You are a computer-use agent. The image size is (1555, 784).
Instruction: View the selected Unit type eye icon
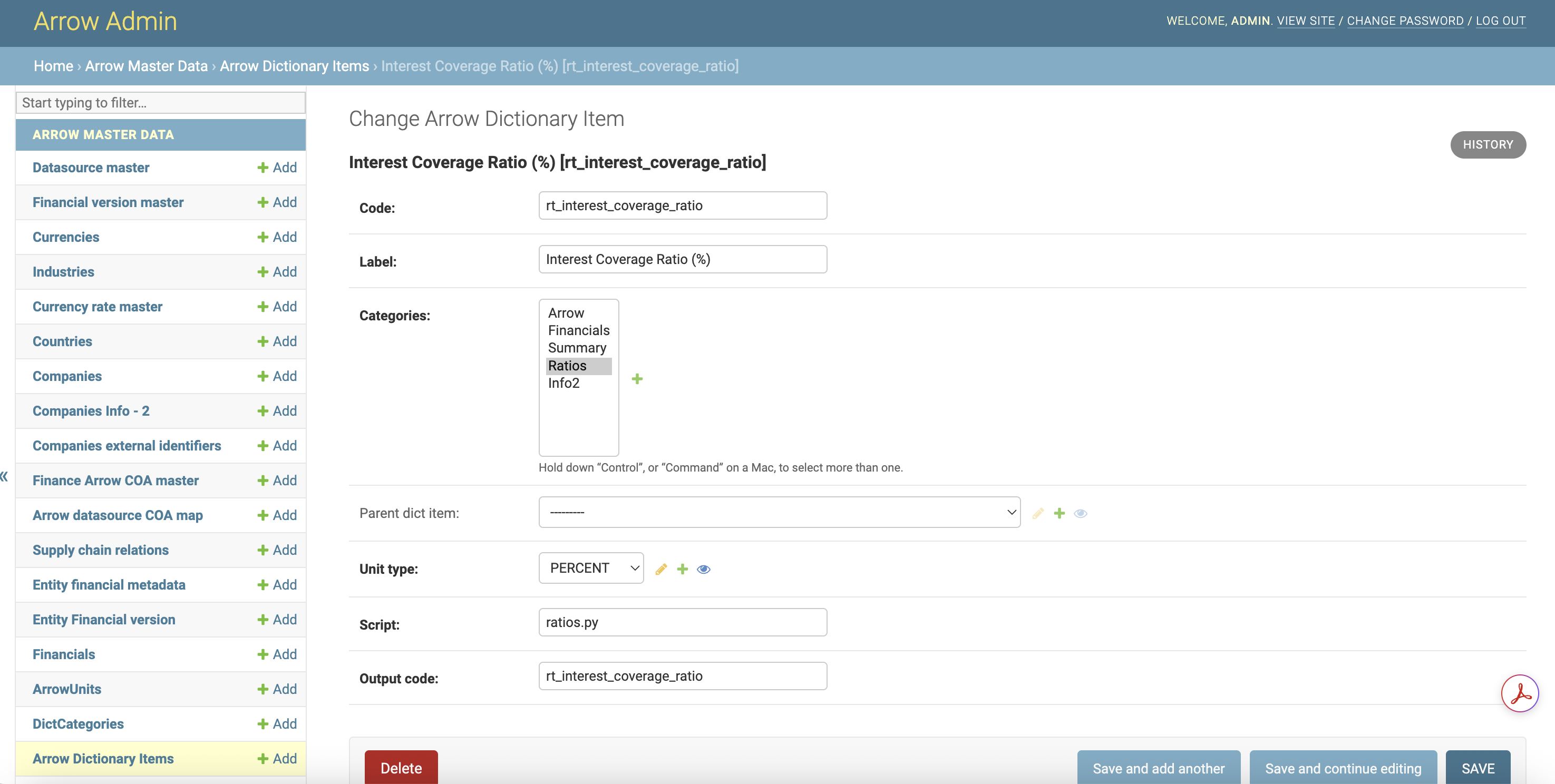703,569
